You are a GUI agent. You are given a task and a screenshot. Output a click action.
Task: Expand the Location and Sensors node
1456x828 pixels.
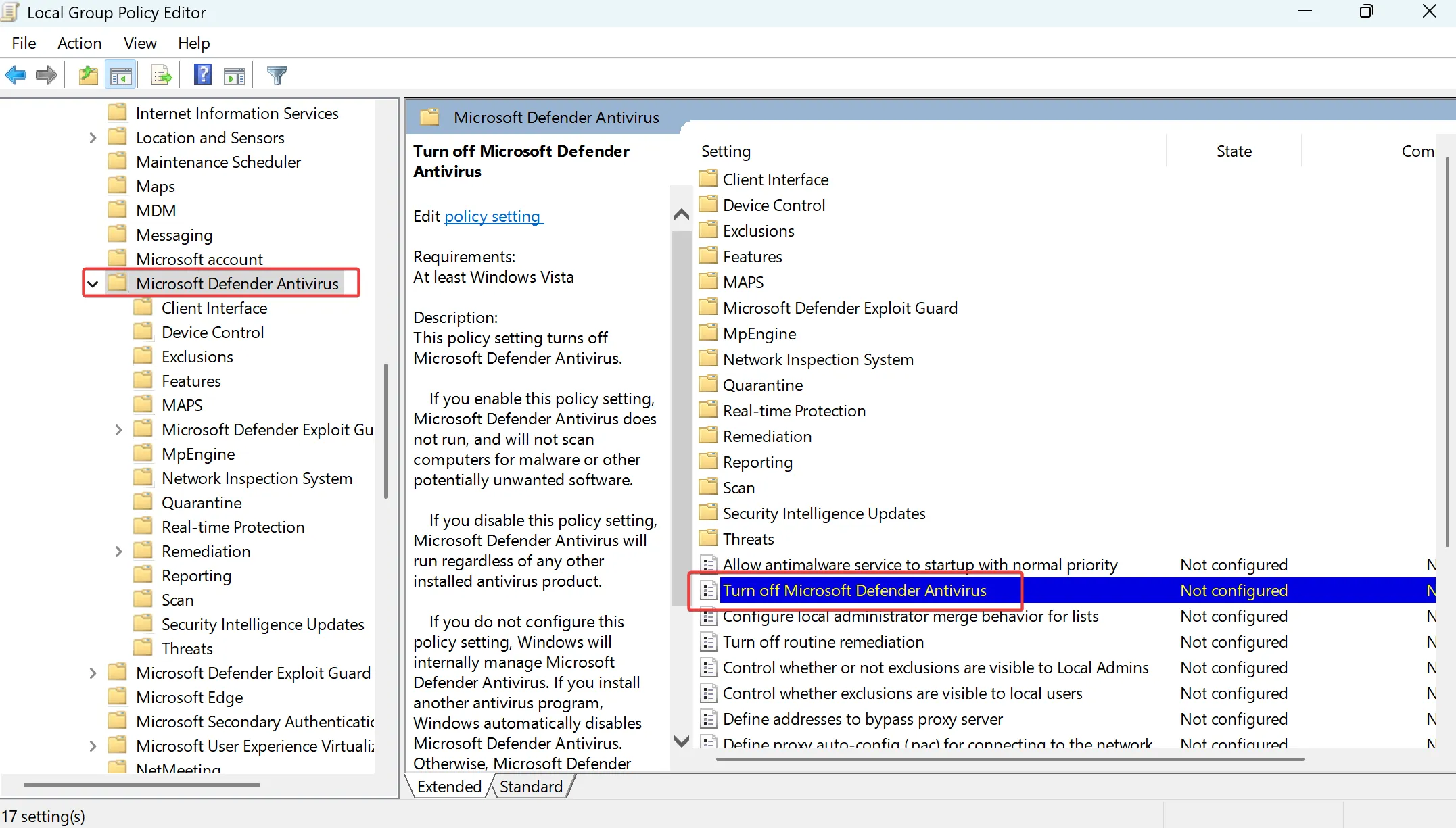click(x=93, y=137)
